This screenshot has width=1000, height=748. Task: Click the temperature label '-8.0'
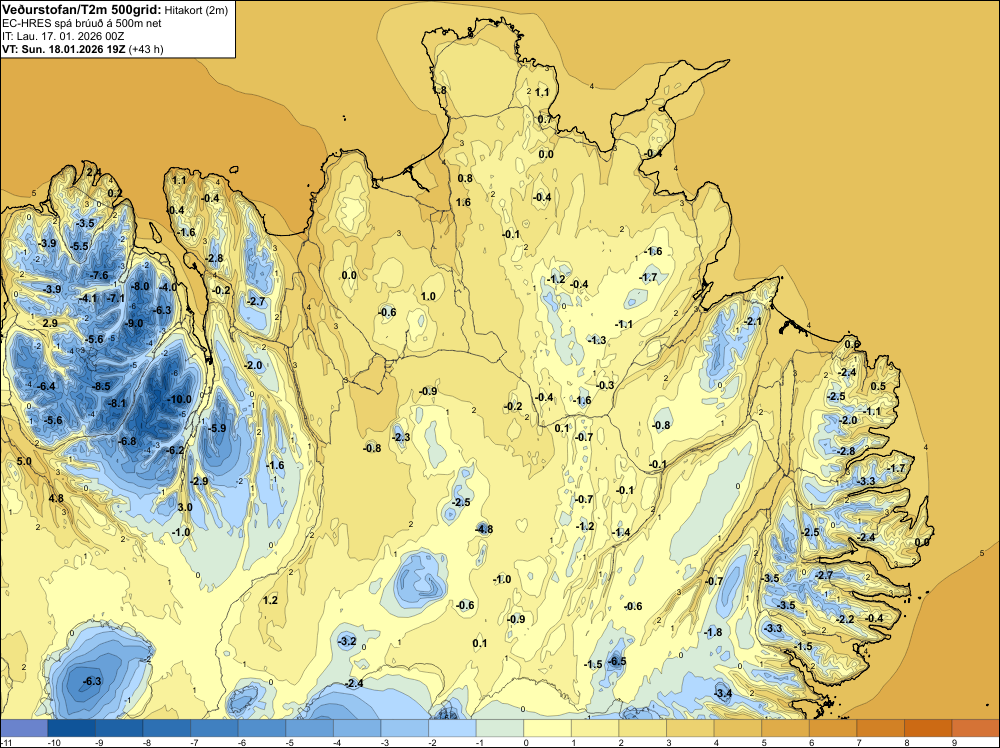tap(140, 286)
